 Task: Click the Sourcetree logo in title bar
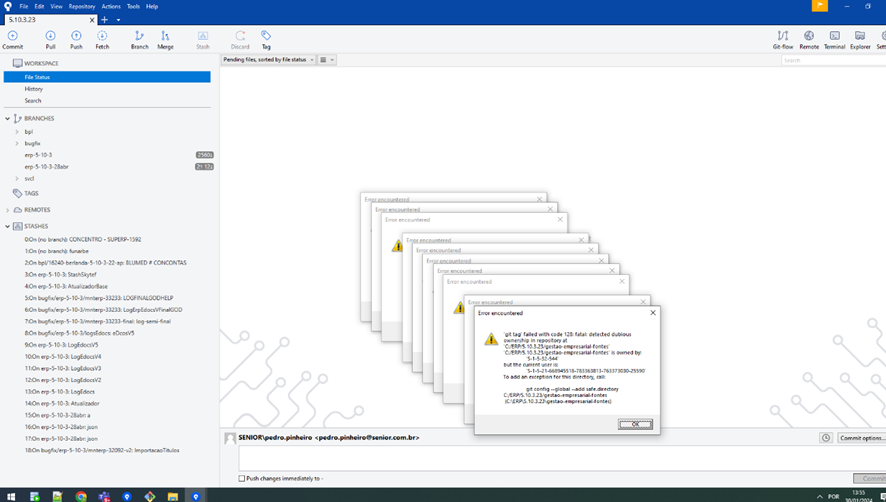click(7, 6)
